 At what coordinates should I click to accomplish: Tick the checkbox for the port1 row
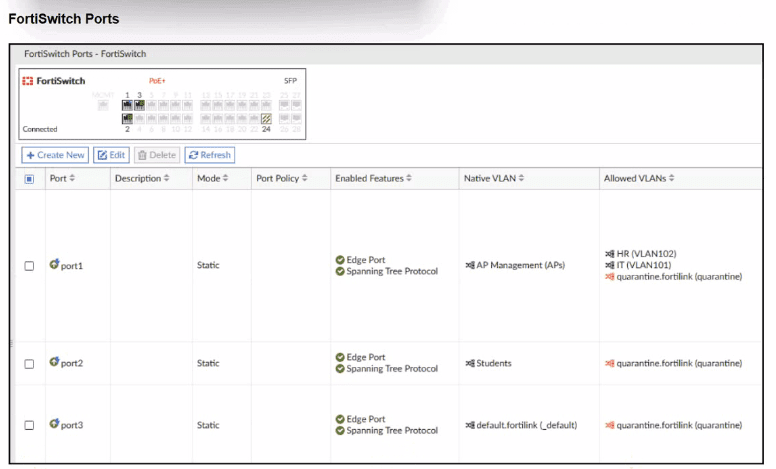[29, 266]
